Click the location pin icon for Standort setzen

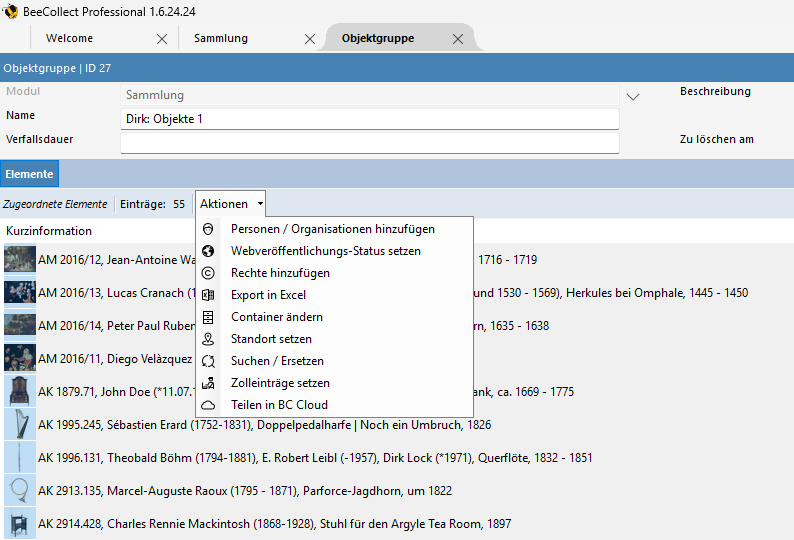click(209, 339)
